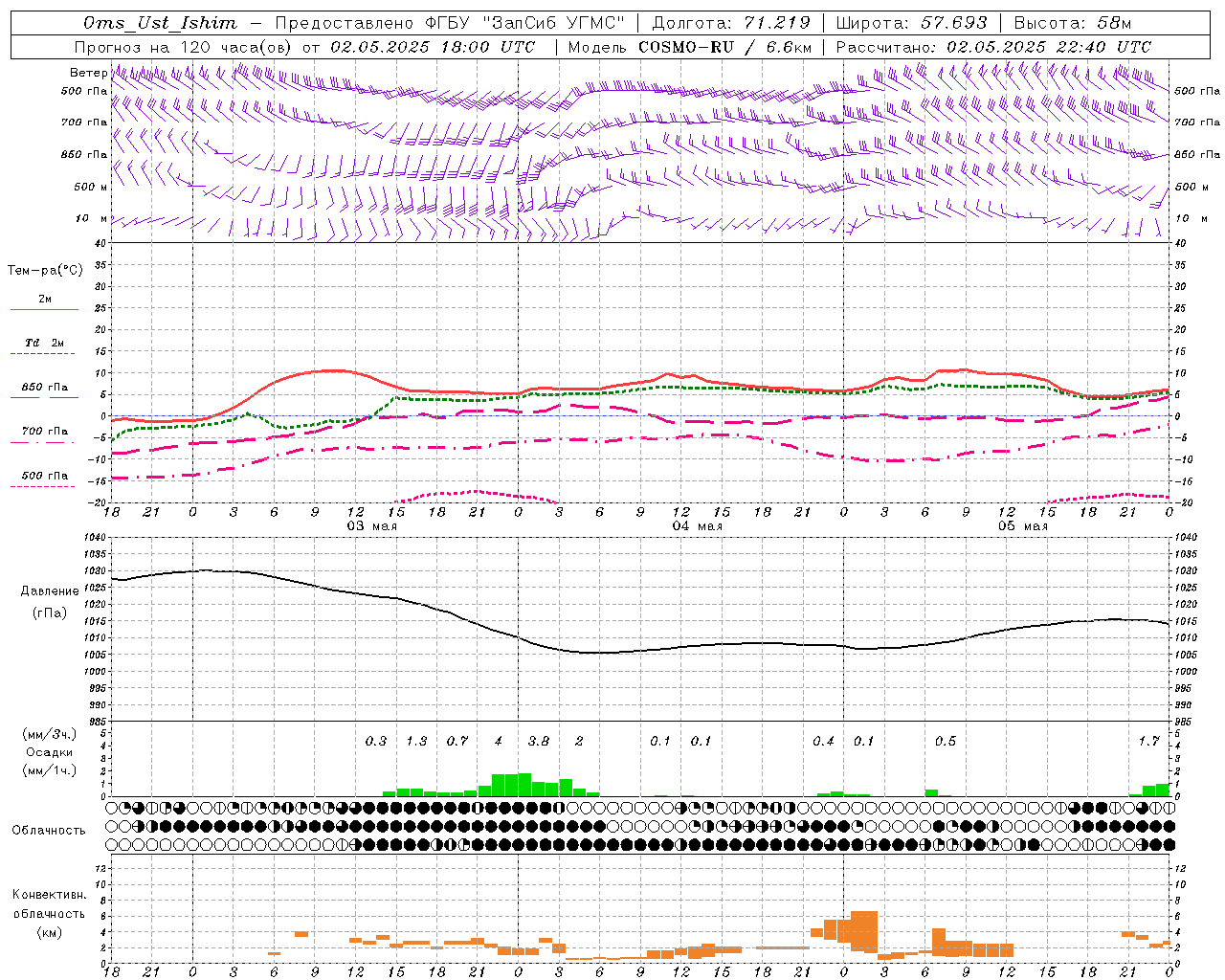Viewport: 1225px width, 980px height.
Task: Click the 0.4 precipitation total value
Action: click(x=823, y=741)
